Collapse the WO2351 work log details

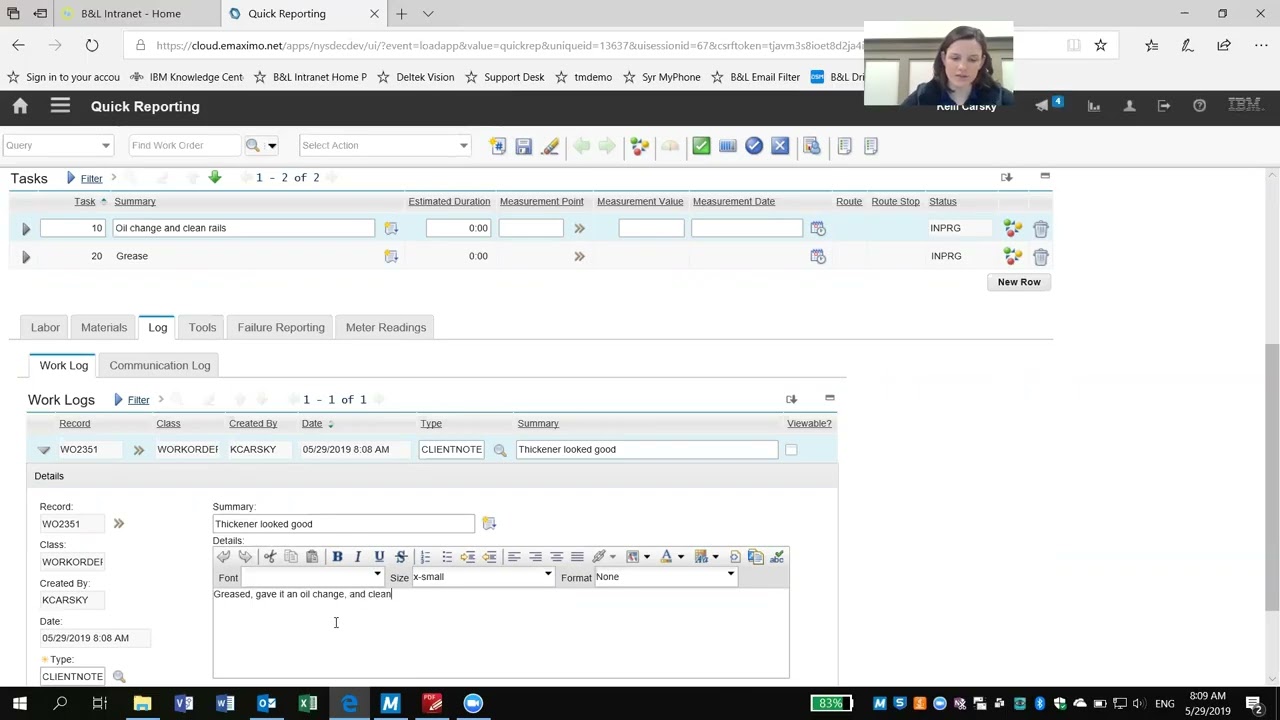pyautogui.click(x=43, y=450)
